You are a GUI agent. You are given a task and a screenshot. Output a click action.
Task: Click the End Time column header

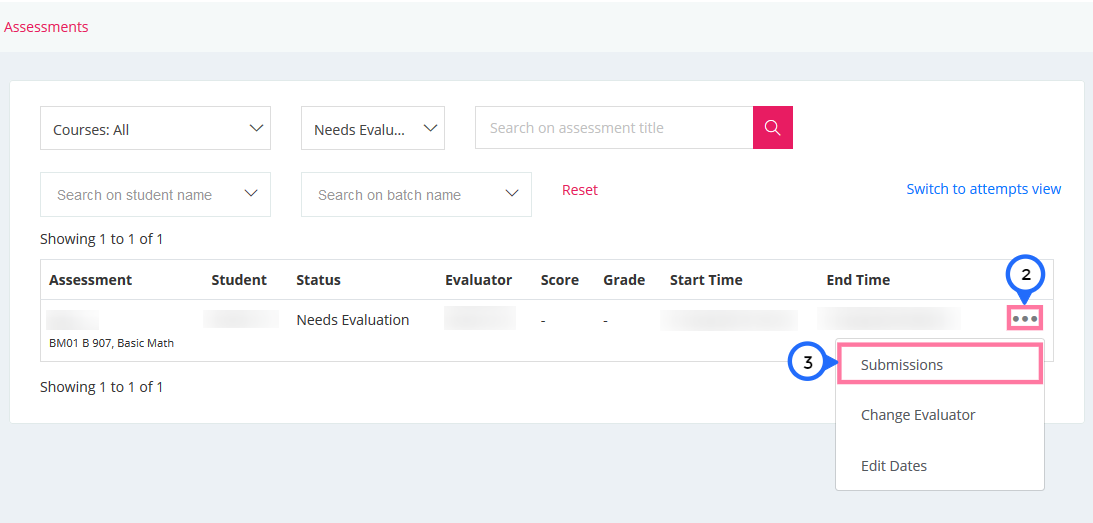pos(858,280)
